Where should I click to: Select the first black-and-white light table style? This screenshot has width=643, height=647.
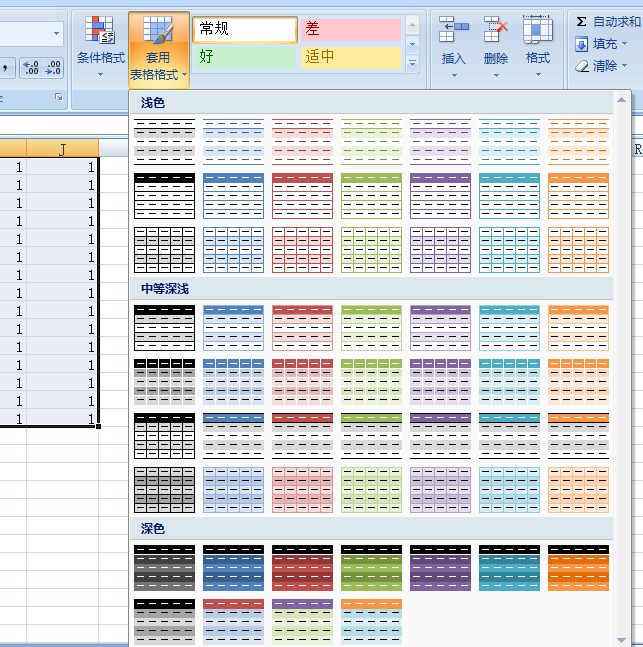(164, 141)
